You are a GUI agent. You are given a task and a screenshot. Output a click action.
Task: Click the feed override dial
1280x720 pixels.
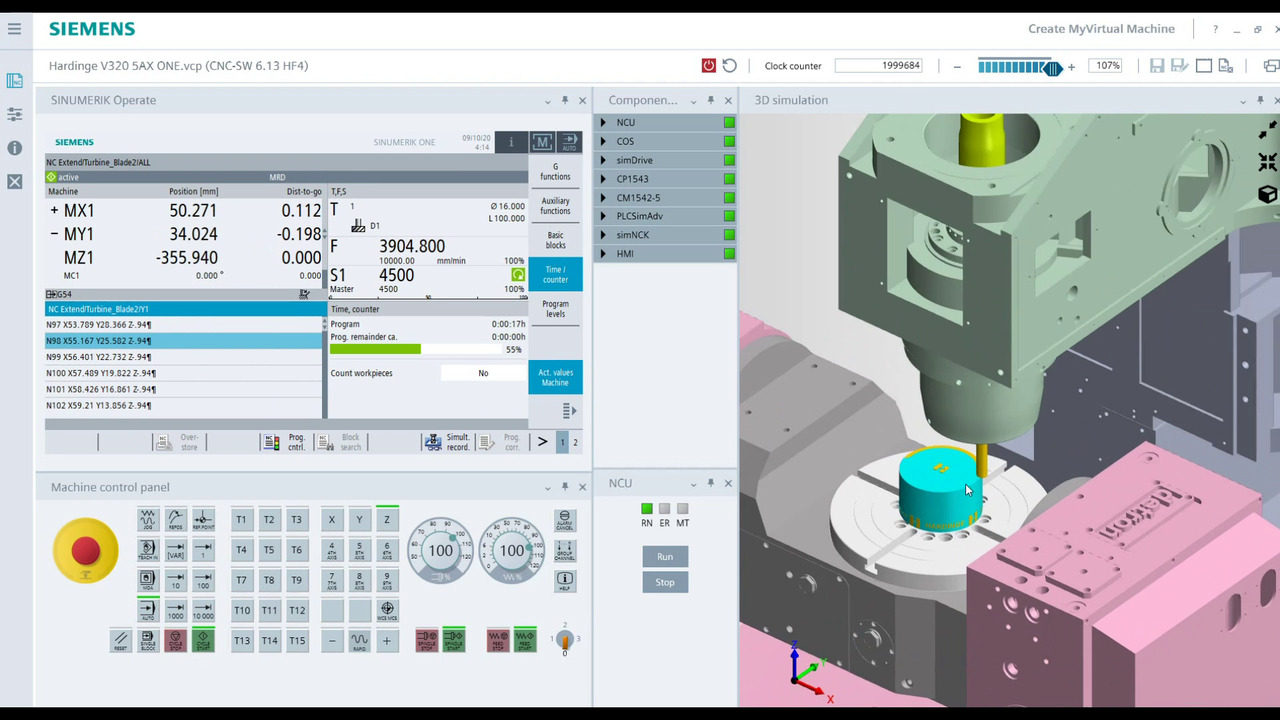[x=512, y=550]
